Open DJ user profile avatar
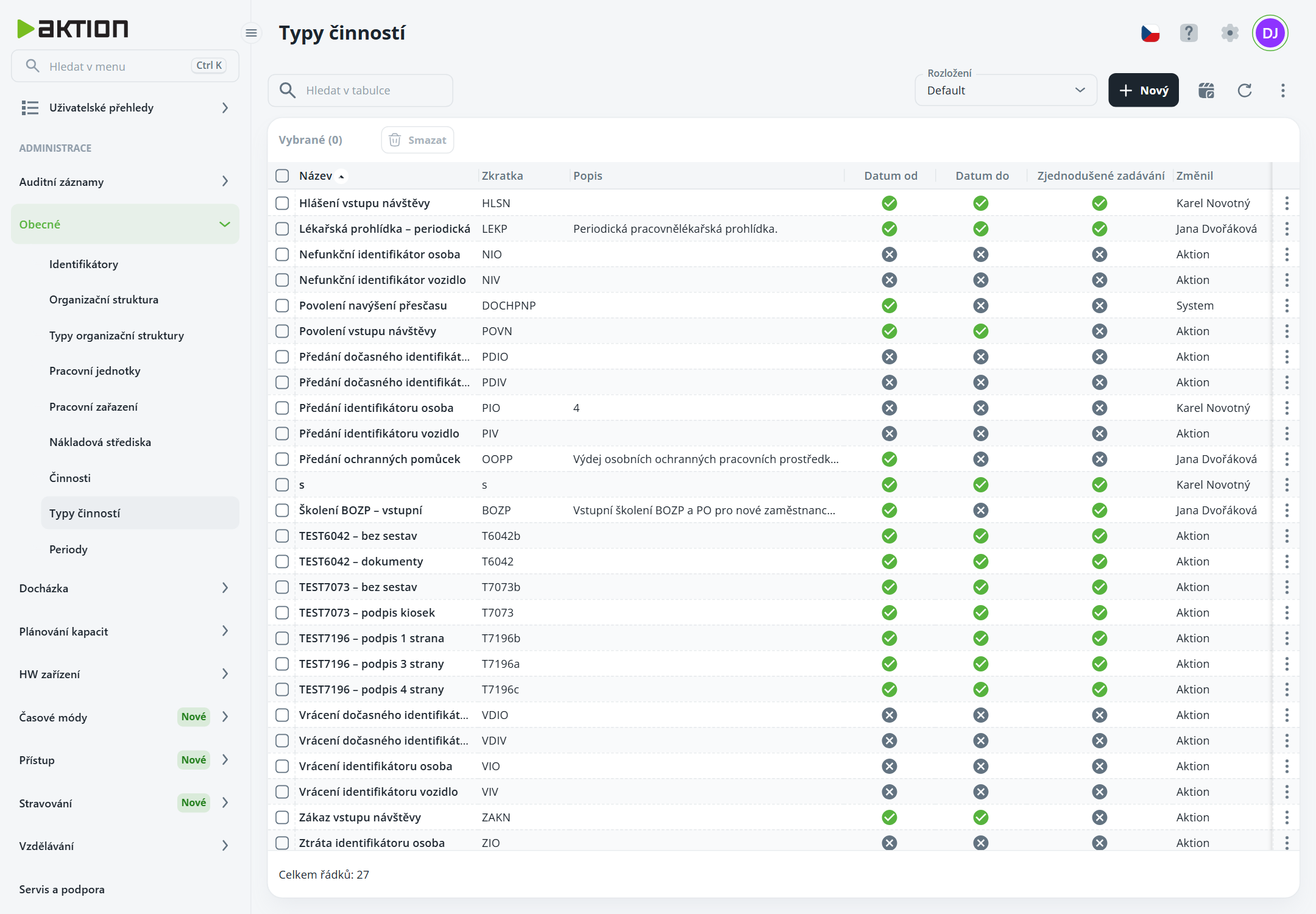This screenshot has height=914, width=1316. coord(1270,33)
